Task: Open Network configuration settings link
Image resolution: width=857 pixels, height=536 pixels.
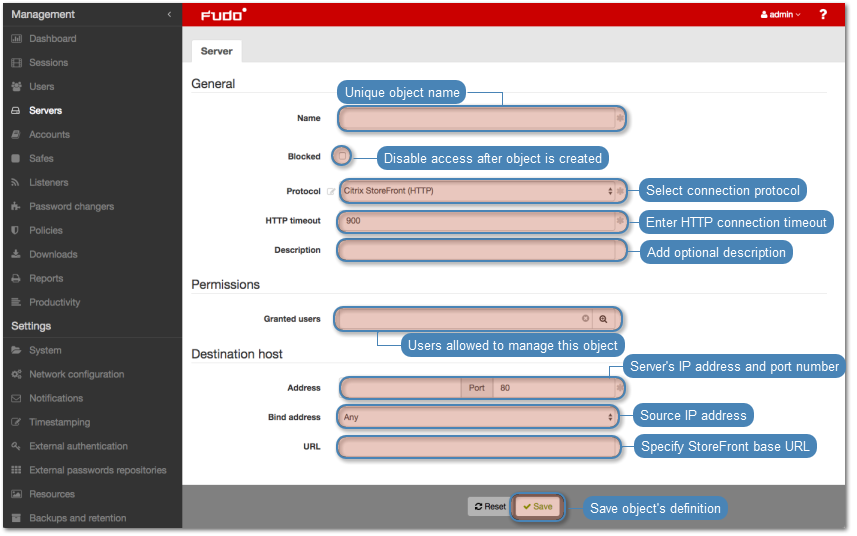Action: [x=77, y=374]
